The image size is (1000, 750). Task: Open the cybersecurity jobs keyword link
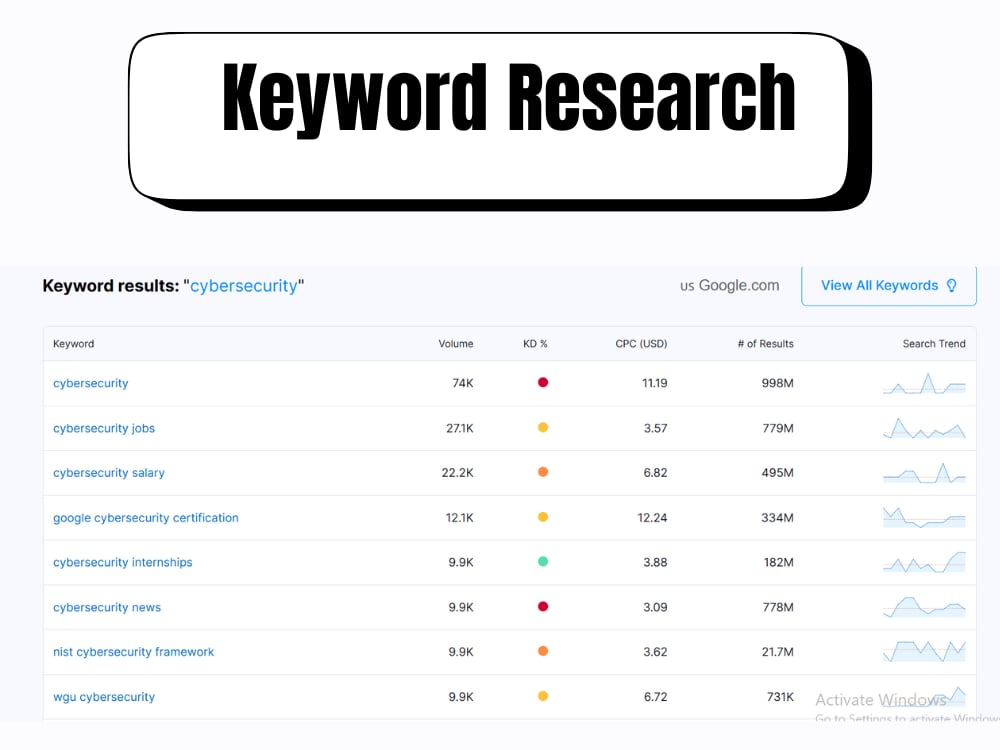(104, 429)
